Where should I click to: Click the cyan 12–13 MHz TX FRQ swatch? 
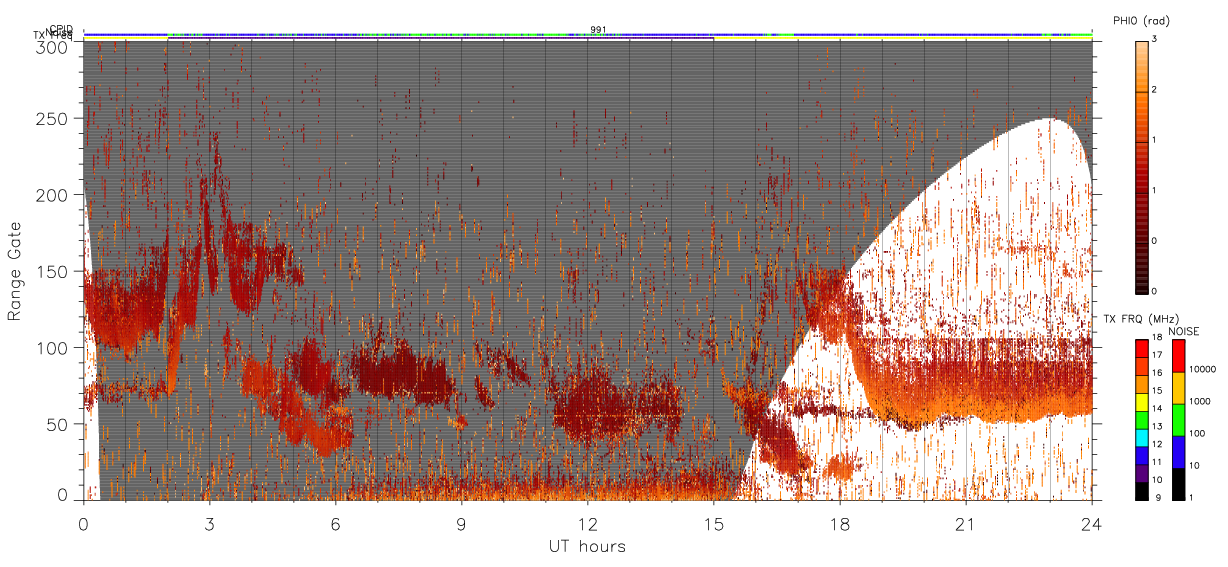coord(1141,436)
